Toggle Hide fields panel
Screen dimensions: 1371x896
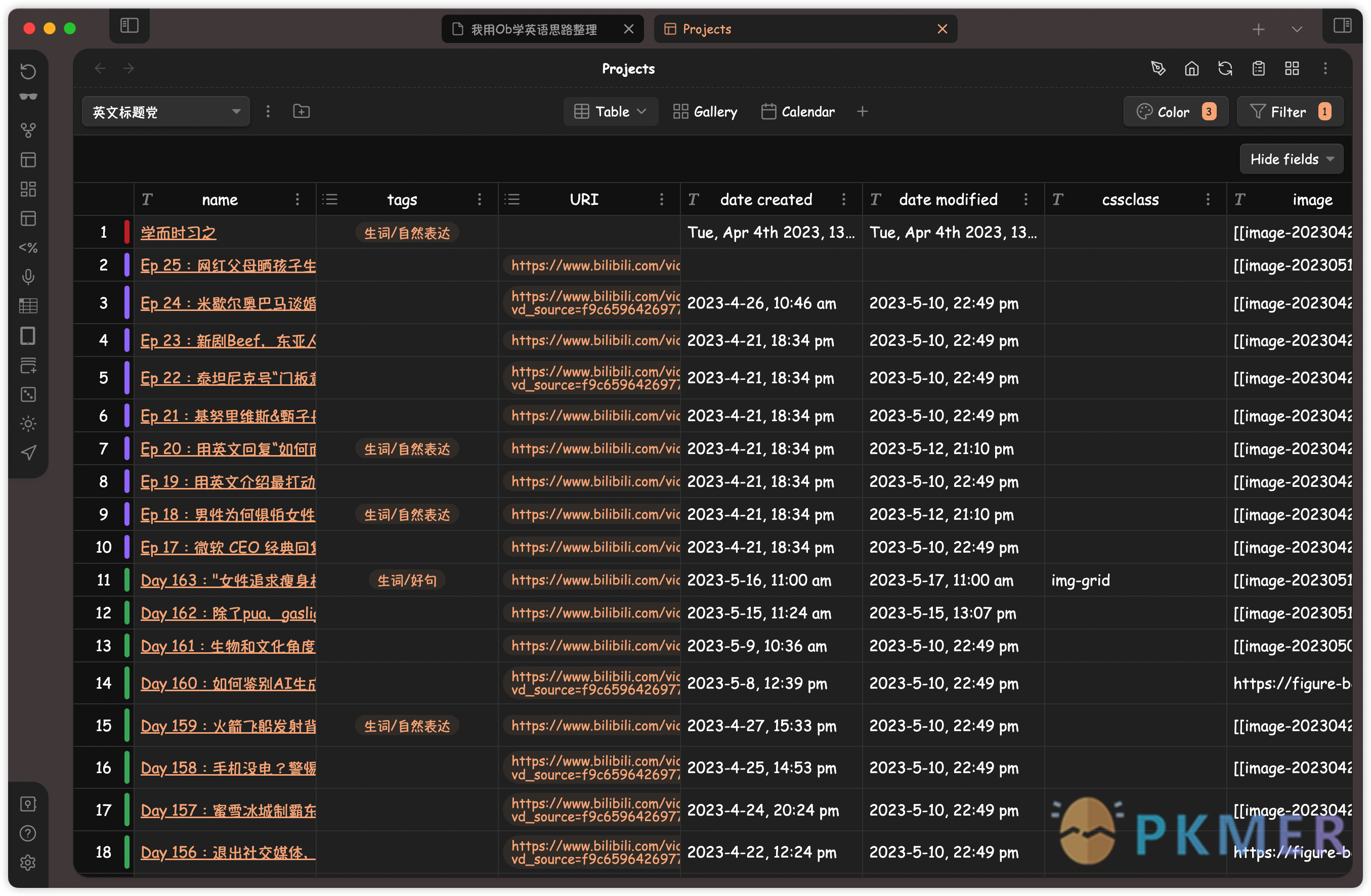coord(1290,158)
